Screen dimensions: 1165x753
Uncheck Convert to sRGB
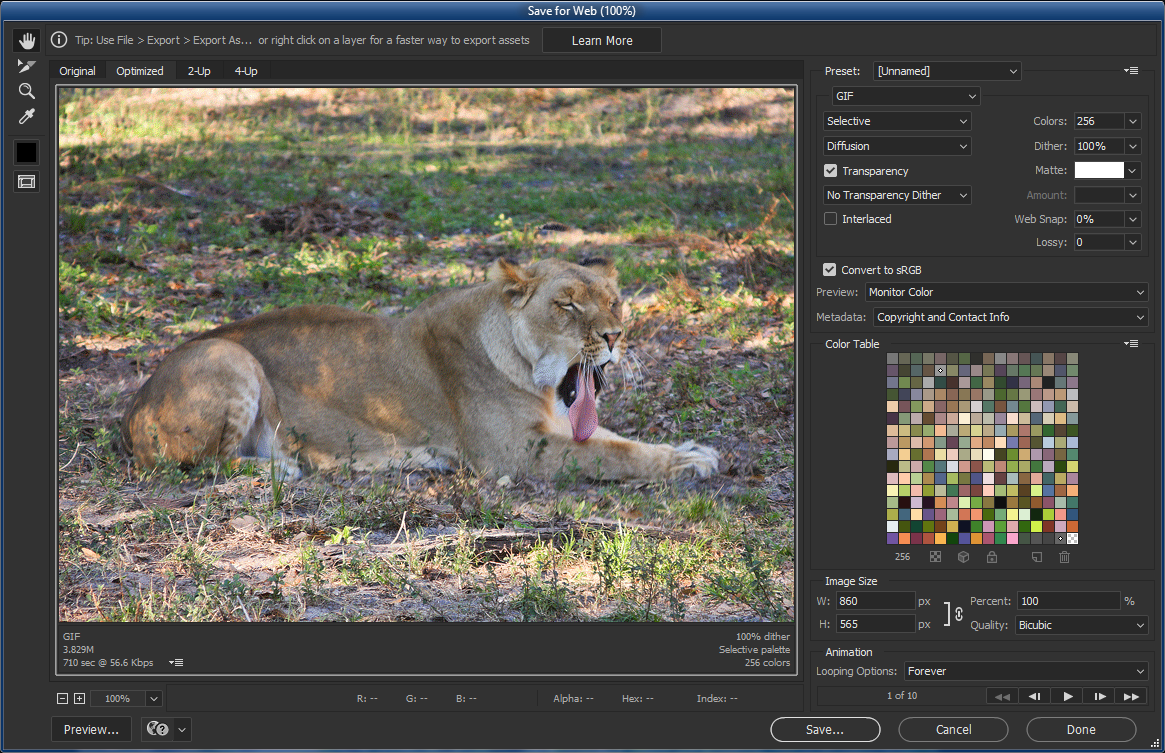[x=830, y=269]
